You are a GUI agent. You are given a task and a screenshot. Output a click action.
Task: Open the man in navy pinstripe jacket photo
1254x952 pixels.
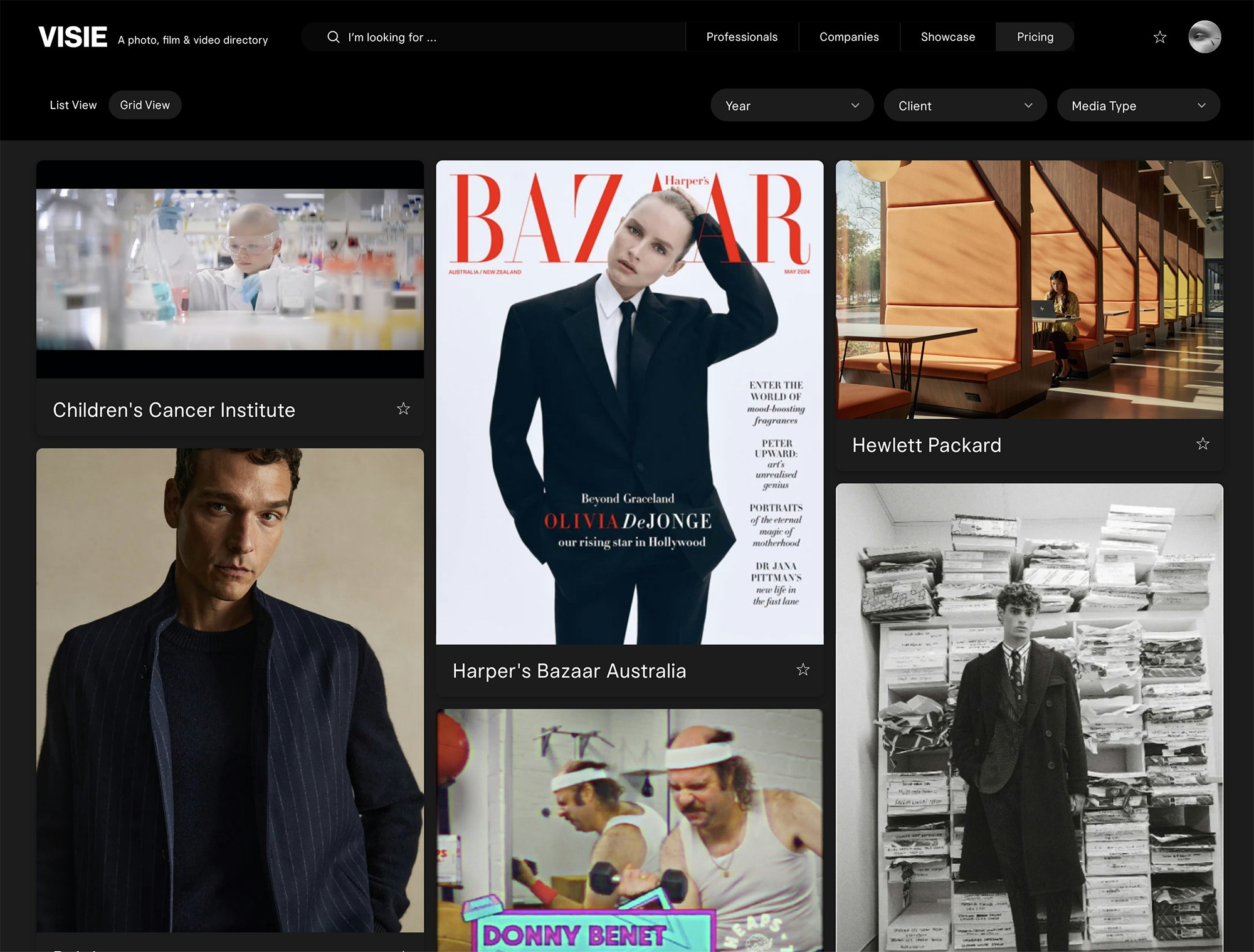click(230, 690)
